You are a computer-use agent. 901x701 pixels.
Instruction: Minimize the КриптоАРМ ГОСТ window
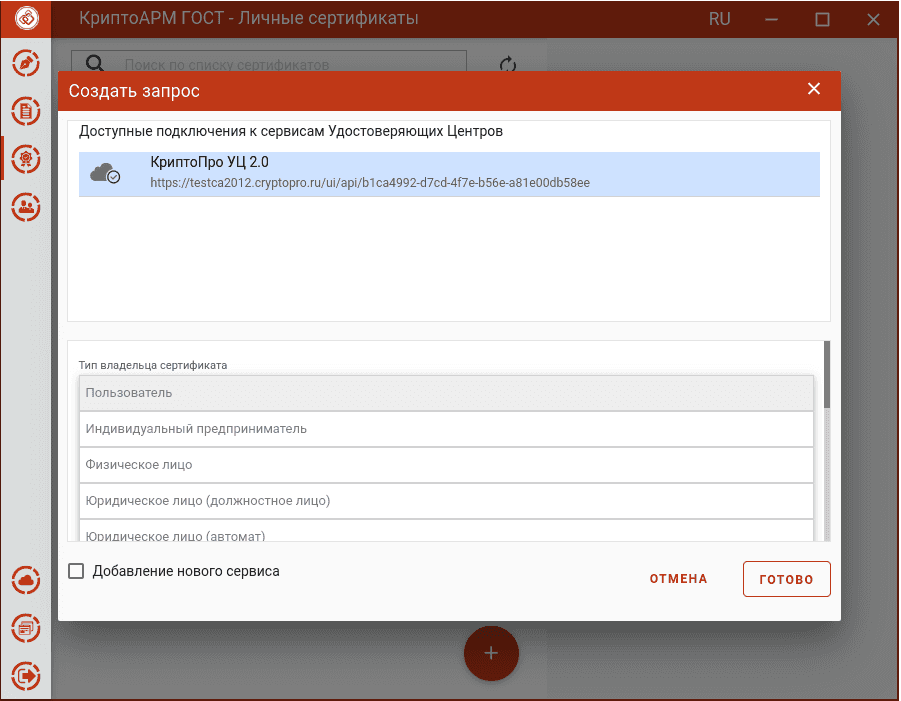click(x=771, y=20)
